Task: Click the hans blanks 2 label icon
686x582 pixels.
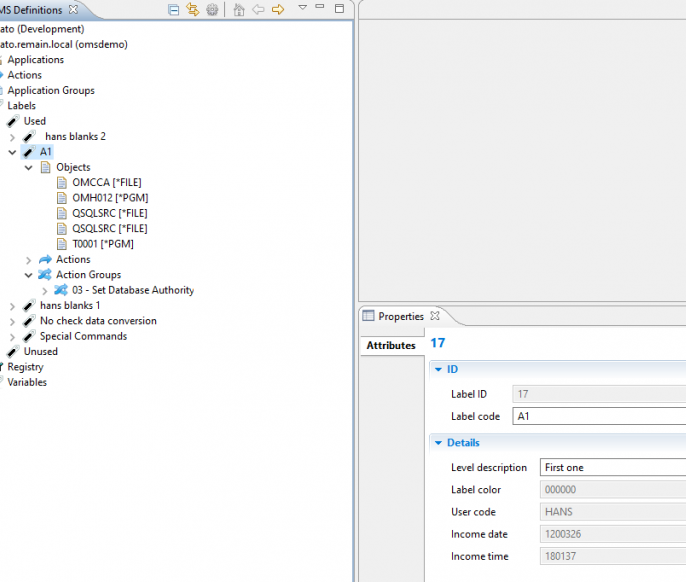Action: [x=29, y=137]
